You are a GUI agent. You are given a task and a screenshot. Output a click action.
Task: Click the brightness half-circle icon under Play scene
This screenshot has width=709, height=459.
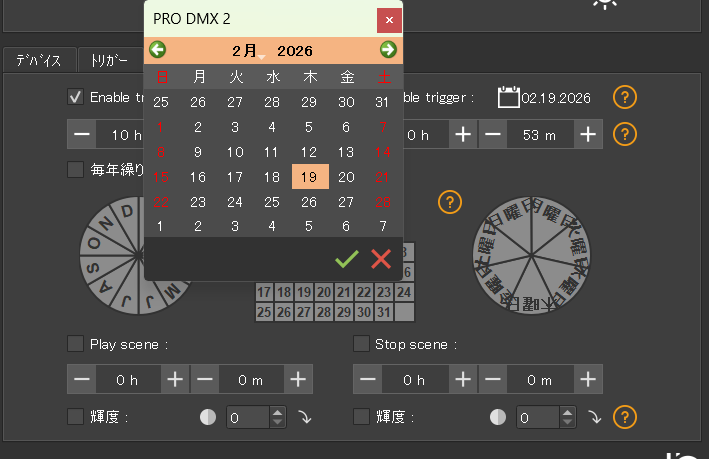coord(208,417)
